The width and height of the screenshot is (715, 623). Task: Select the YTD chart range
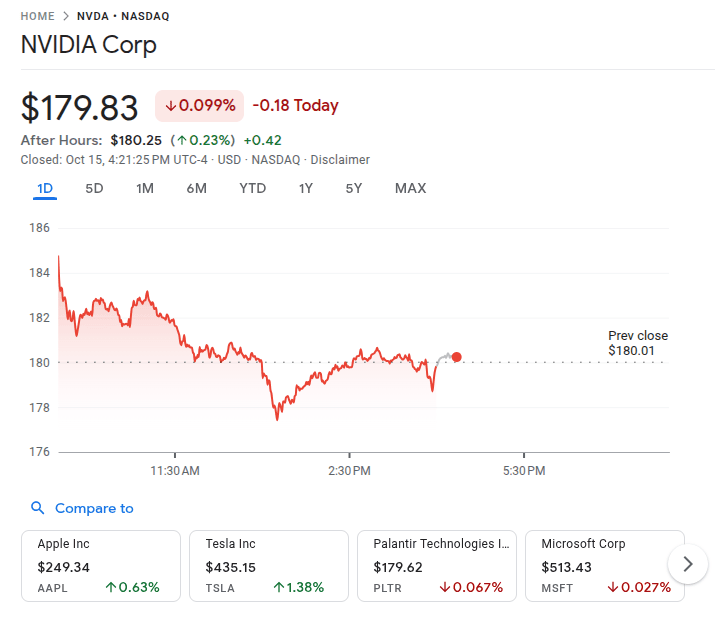coord(252,188)
